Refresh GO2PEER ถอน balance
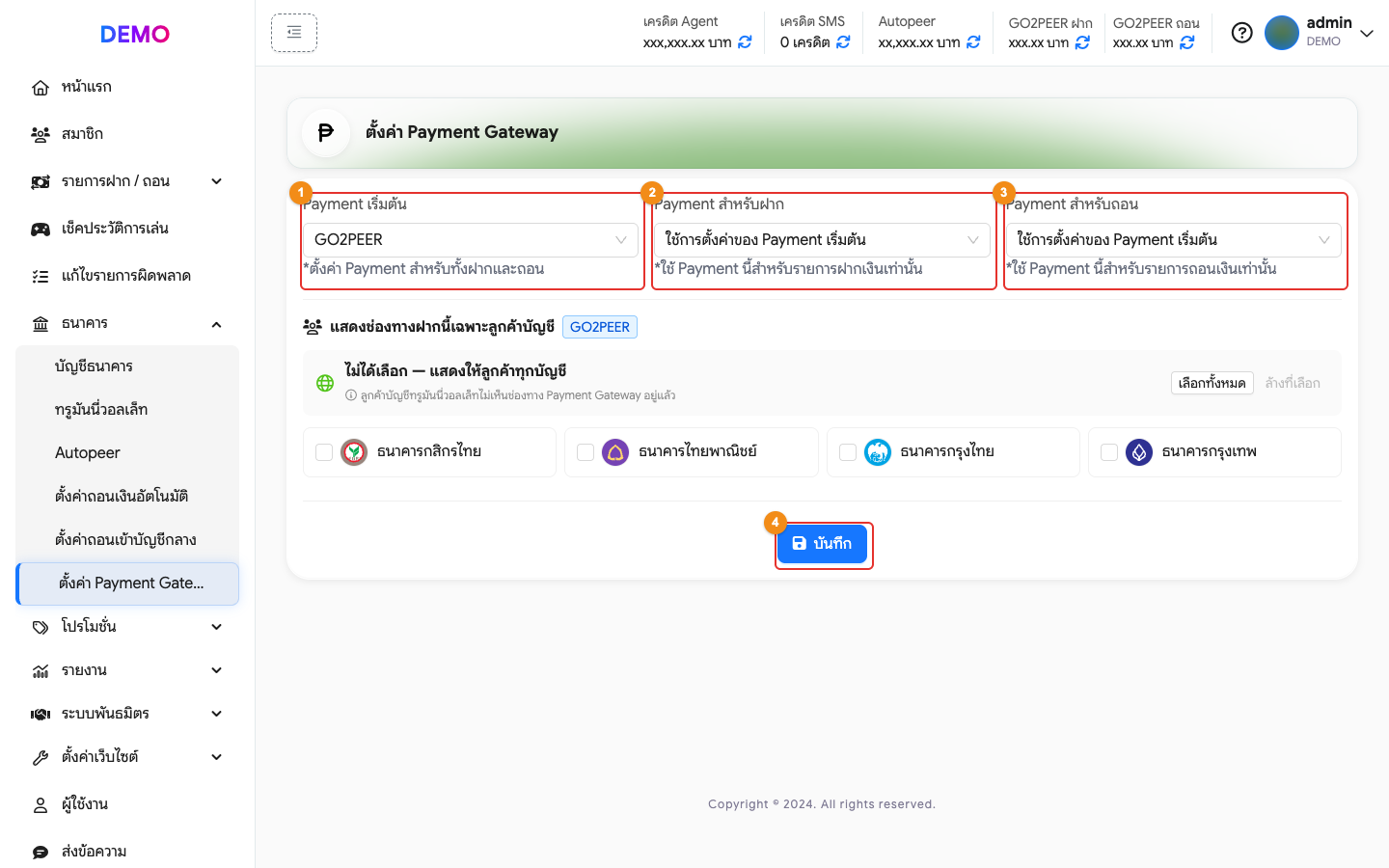The width and height of the screenshot is (1389, 868). [1187, 42]
